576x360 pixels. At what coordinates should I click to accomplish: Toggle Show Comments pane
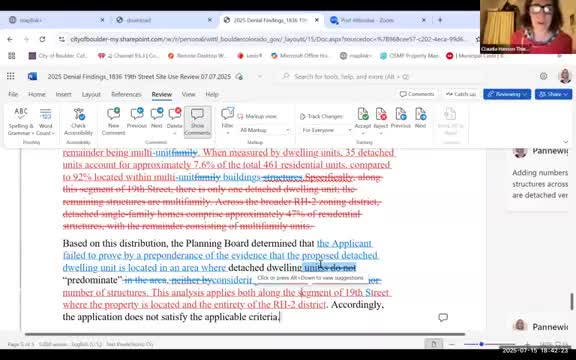[197, 122]
